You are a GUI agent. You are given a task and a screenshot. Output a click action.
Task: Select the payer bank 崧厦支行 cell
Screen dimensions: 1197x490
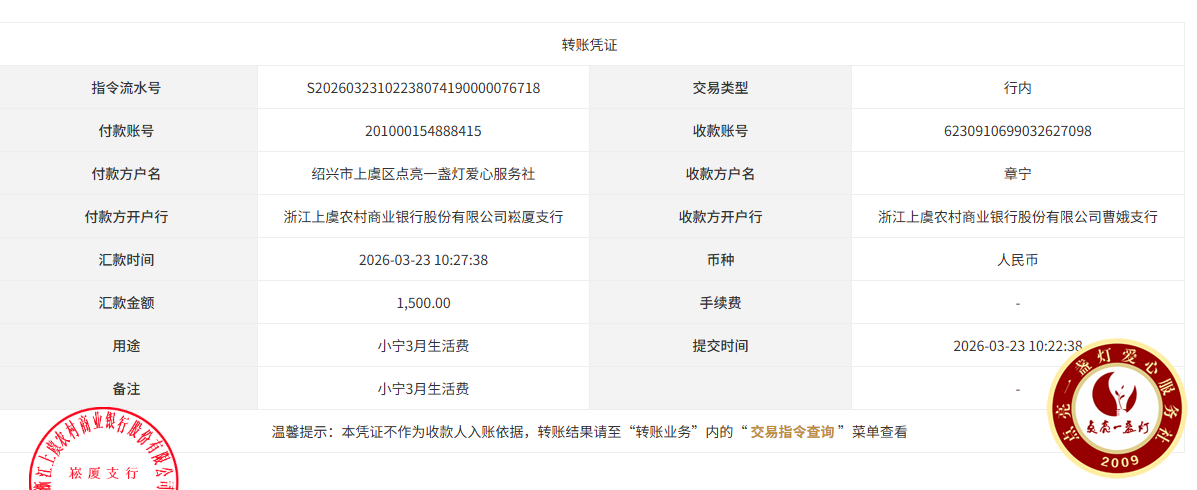click(x=423, y=217)
